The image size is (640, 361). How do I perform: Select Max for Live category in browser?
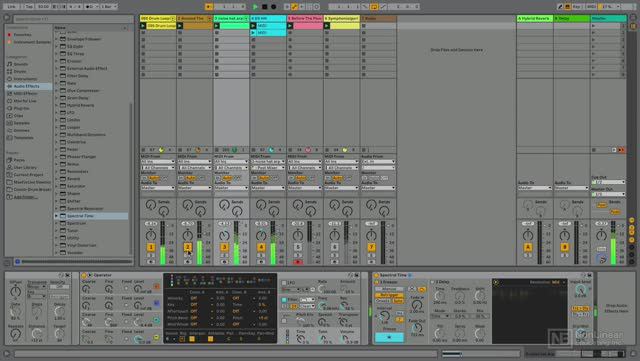pos(25,101)
